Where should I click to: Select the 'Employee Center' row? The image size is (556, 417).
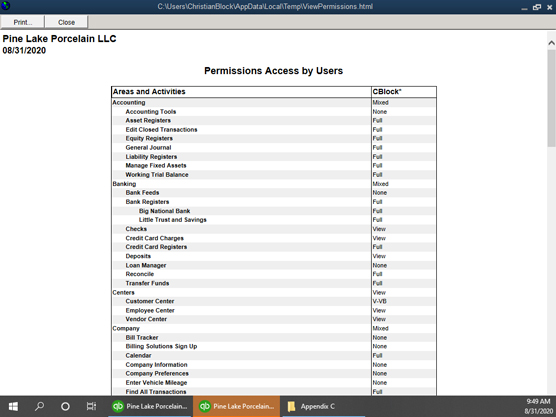[x=274, y=311]
